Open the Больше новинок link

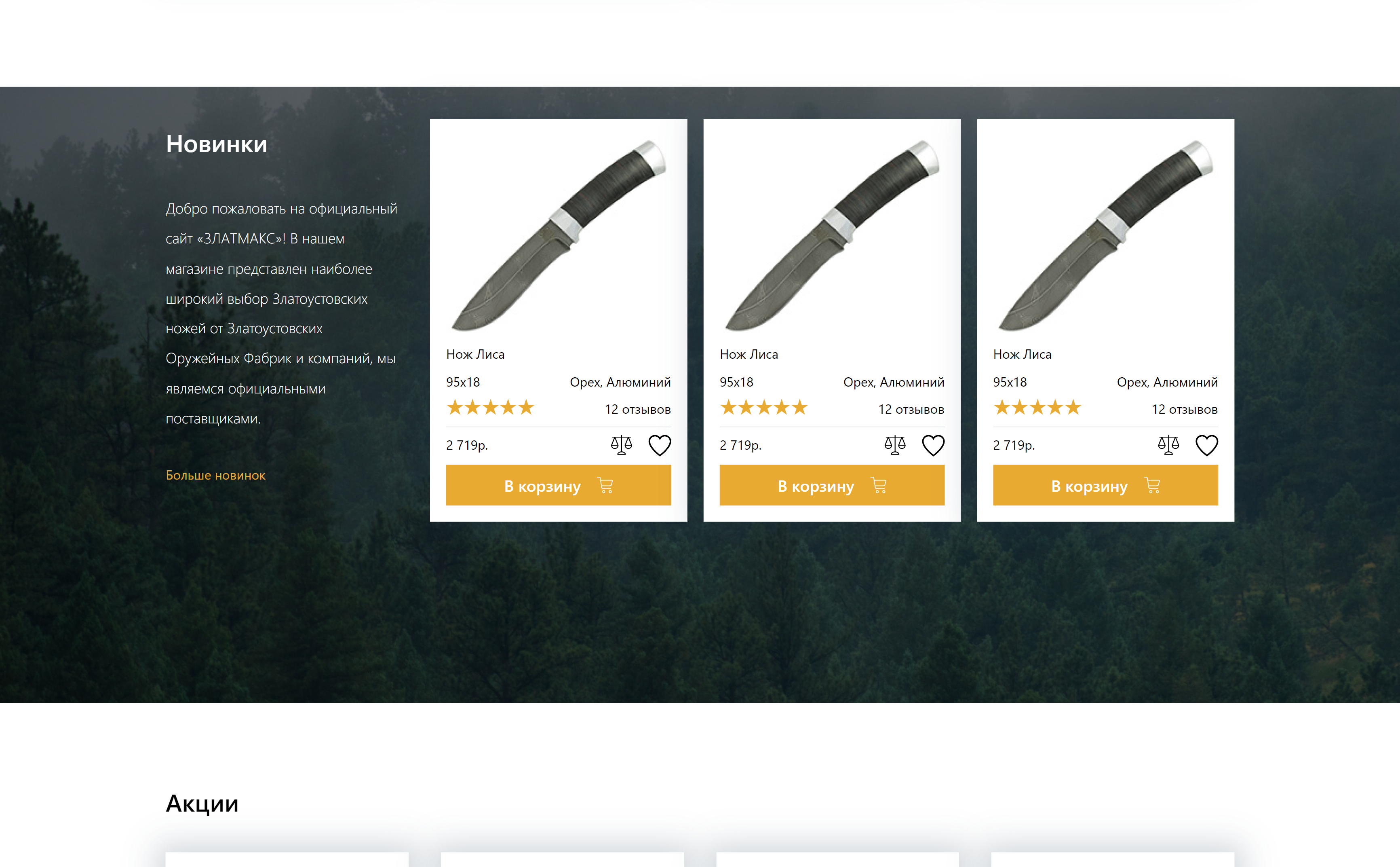pos(215,476)
